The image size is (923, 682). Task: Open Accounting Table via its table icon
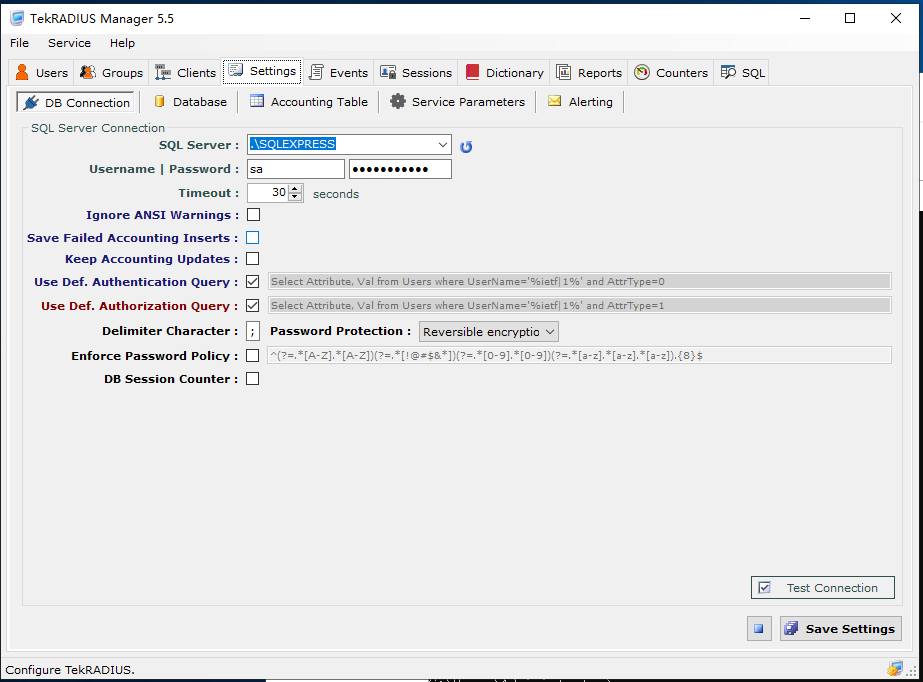click(x=257, y=101)
